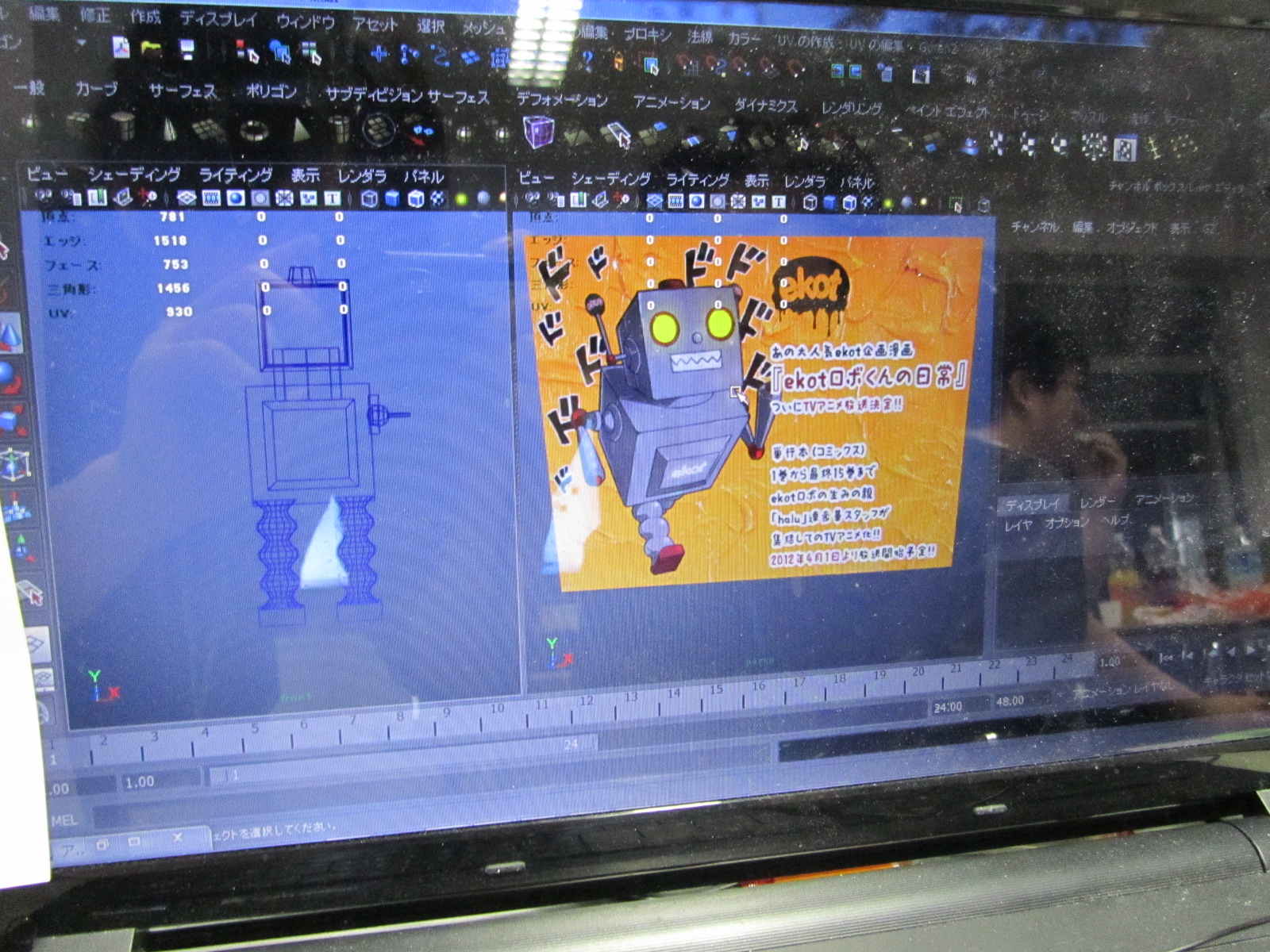Create a polygon pipe from the shelf
Viewport: 1270px width, 952px height.
340,129
